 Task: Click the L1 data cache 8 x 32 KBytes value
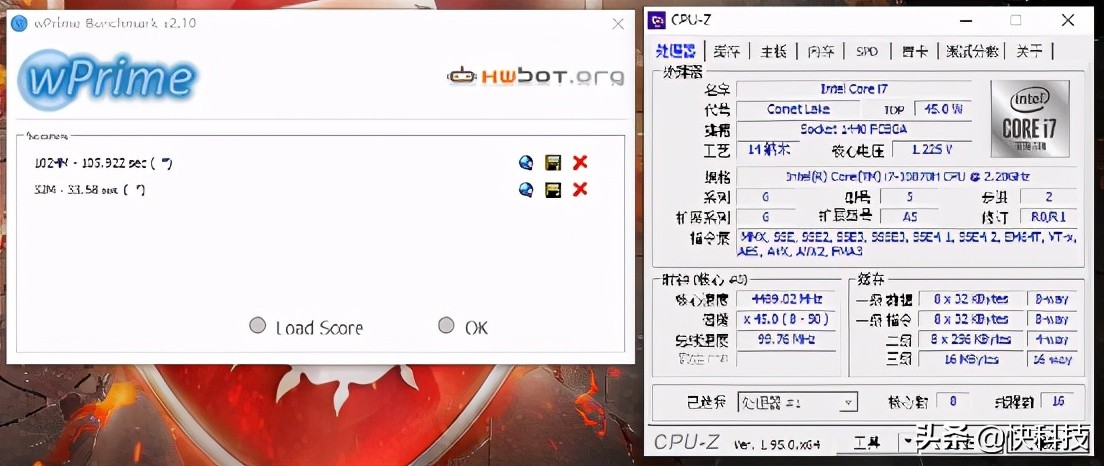pyautogui.click(x=970, y=298)
